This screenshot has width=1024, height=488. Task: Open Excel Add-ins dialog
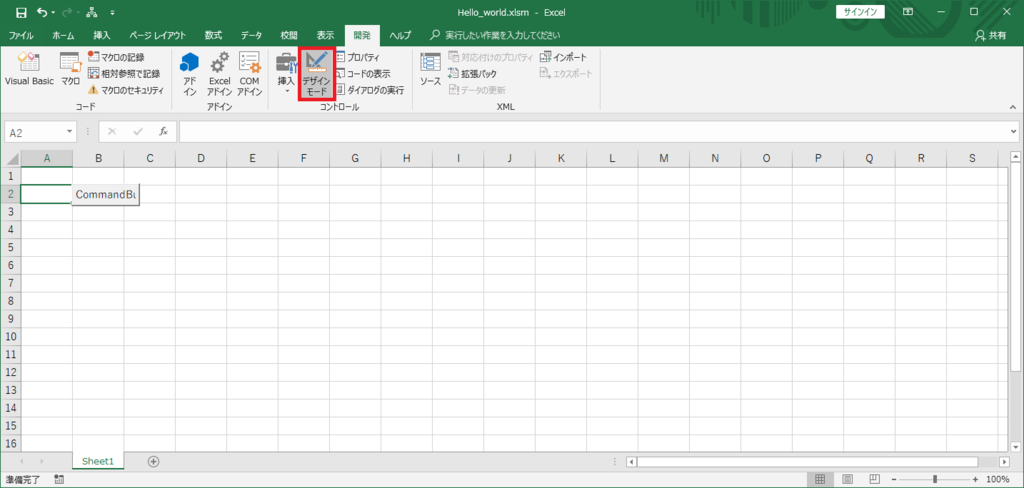[x=219, y=74]
